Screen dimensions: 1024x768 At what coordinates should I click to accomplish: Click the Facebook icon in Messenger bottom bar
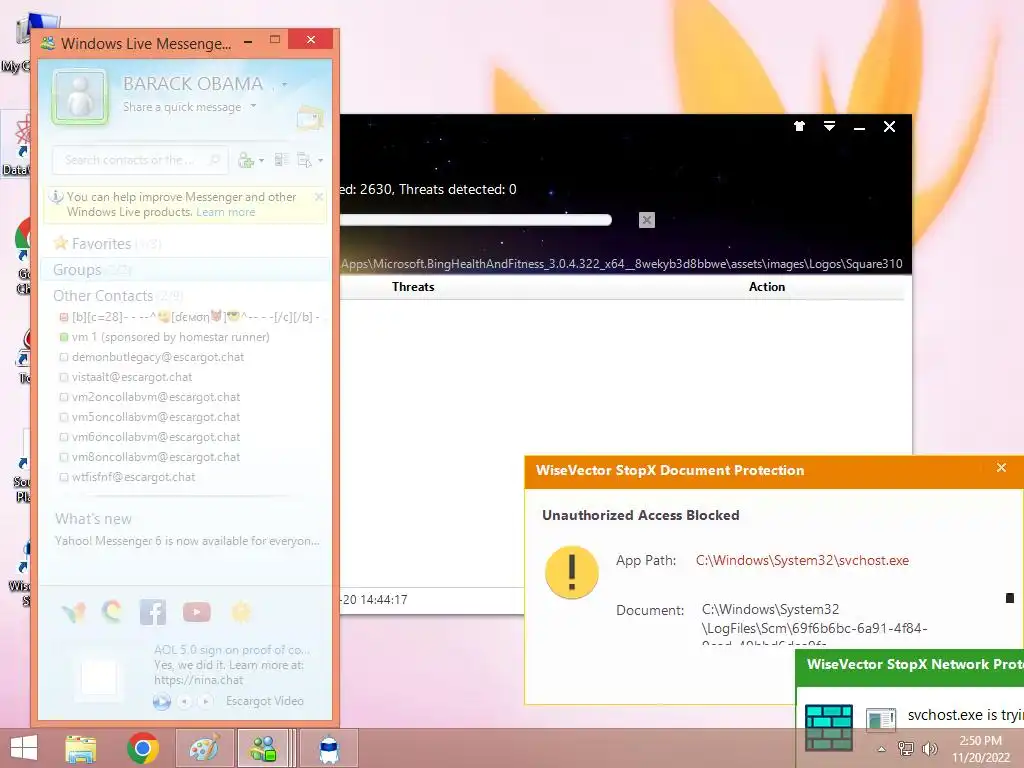point(153,612)
